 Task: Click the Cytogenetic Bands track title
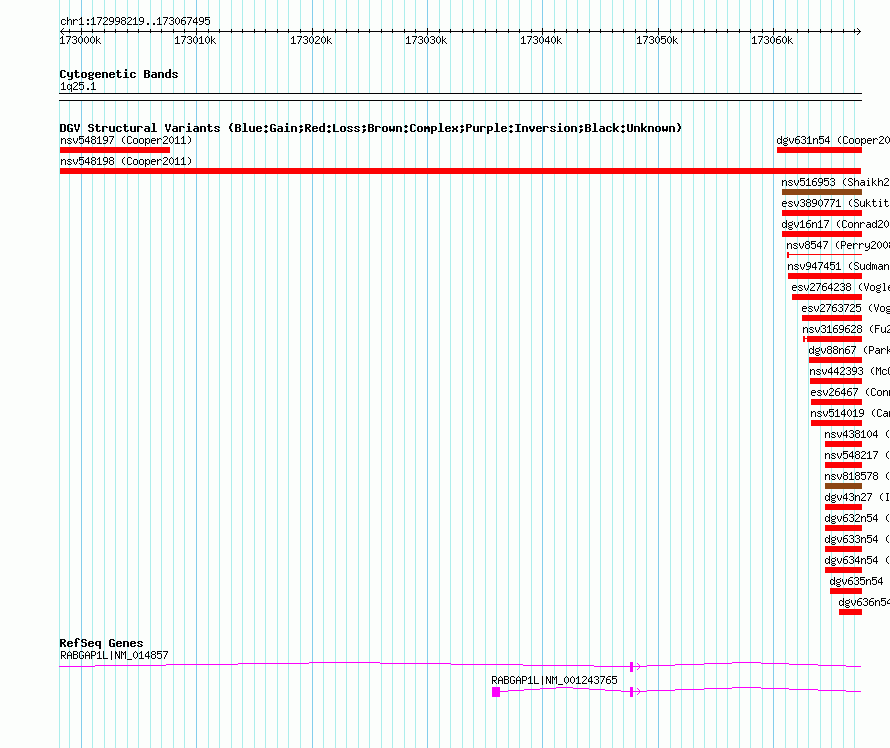coord(119,74)
